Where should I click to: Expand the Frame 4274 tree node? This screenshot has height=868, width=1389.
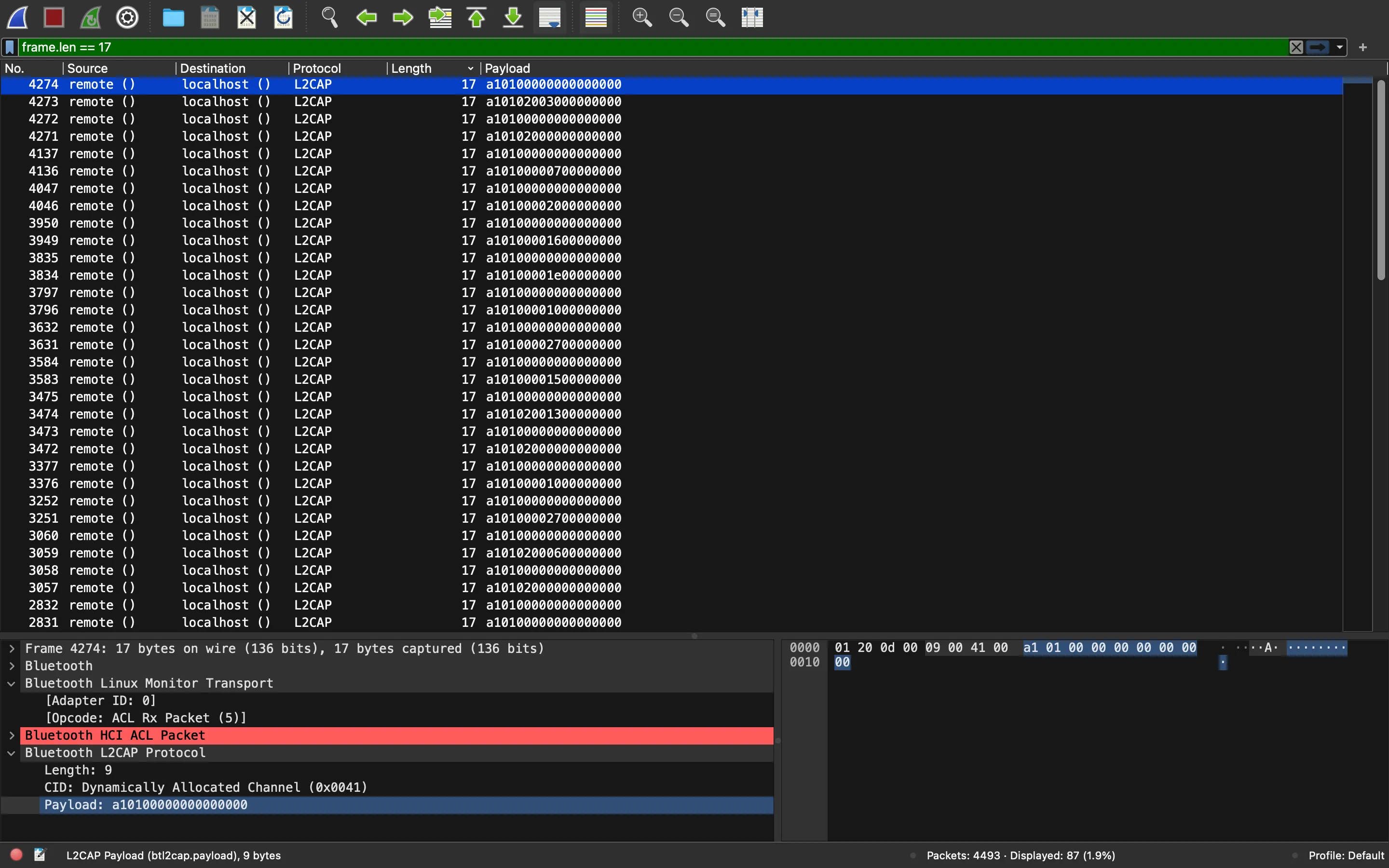point(12,649)
